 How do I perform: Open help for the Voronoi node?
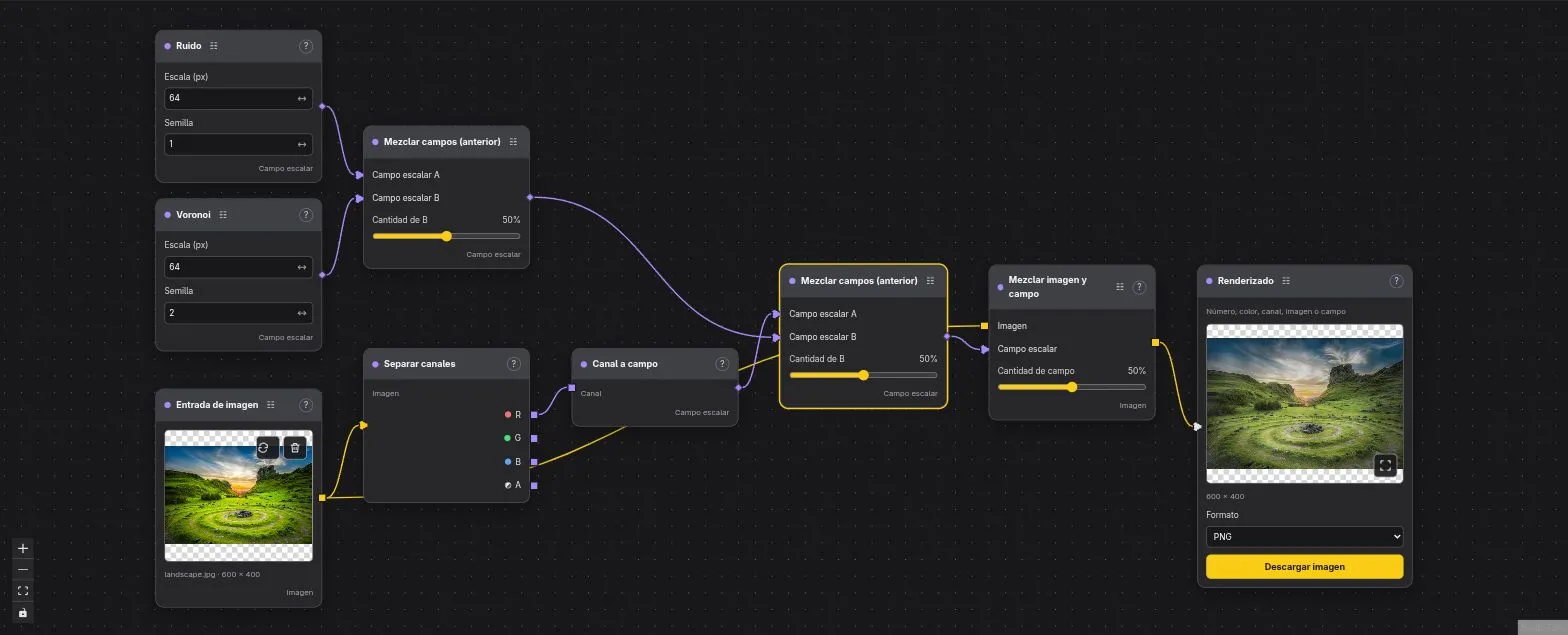(306, 215)
